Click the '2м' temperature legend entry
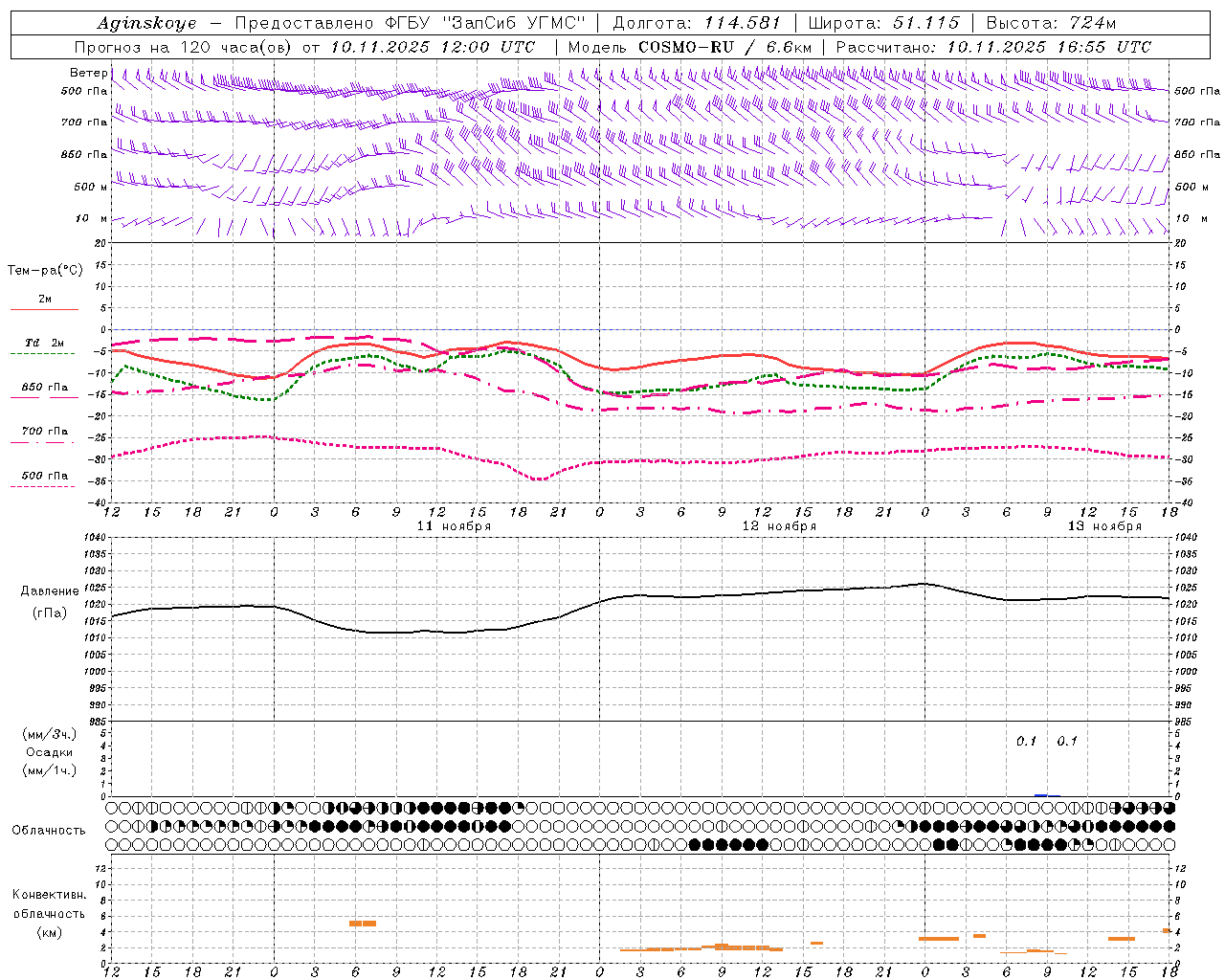Image resolution: width=1225 pixels, height=980 pixels. (x=45, y=300)
